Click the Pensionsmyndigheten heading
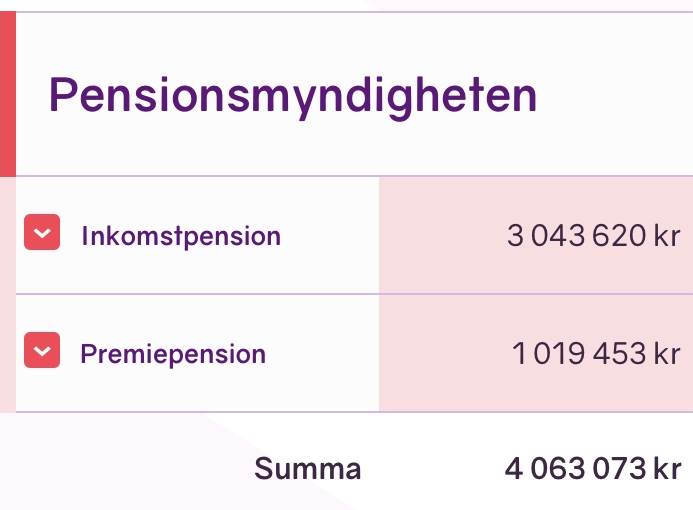Image resolution: width=693 pixels, height=510 pixels. pos(293,96)
